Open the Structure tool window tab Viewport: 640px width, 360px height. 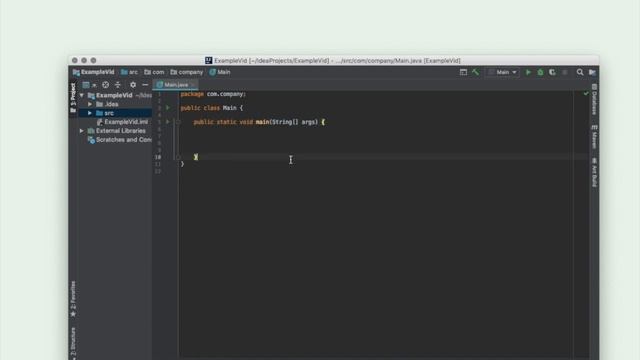point(73,343)
